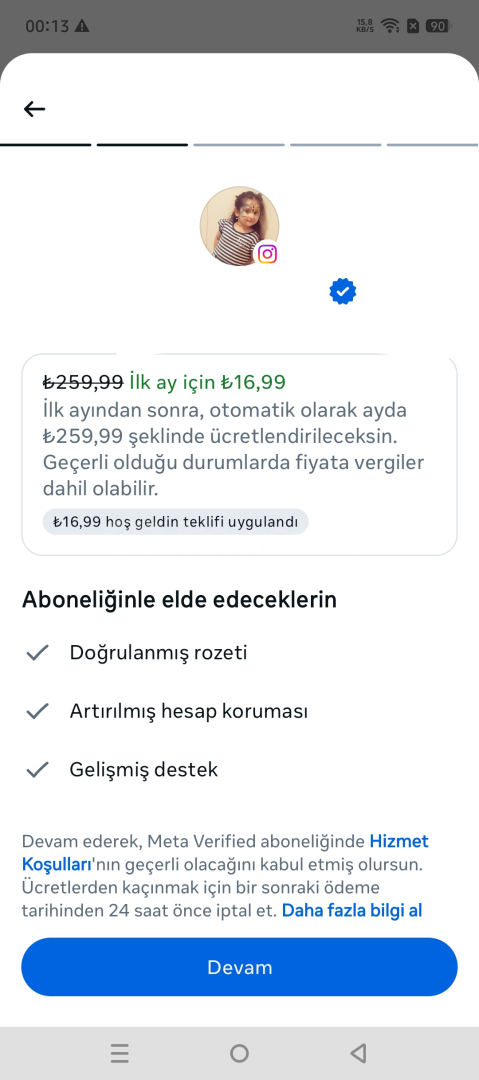Click the Instagram logo badge on avatar

click(x=267, y=254)
